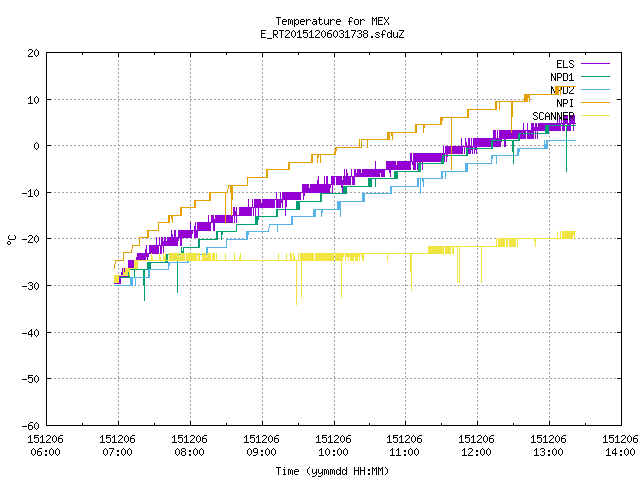Click the chart title 'Temperature for MEX'
This screenshot has height=480, width=640.
coord(332,21)
